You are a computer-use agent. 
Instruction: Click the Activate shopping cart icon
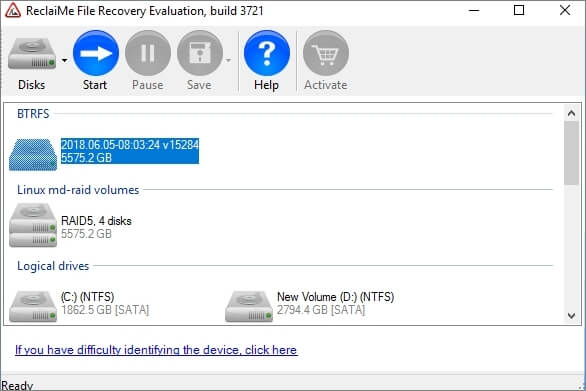click(x=326, y=53)
